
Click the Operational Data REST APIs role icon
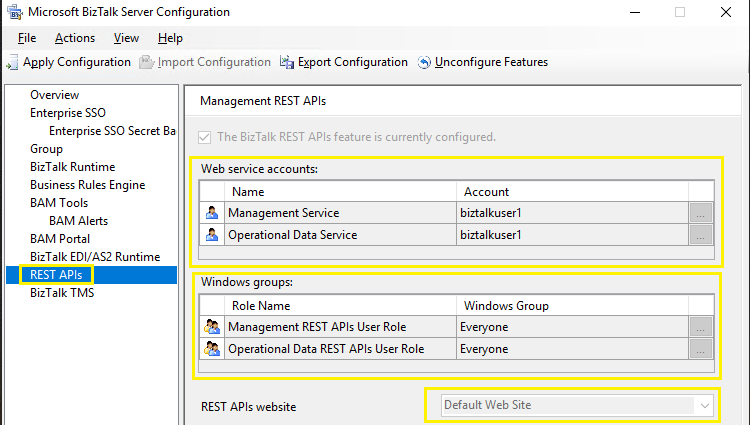coord(212,349)
